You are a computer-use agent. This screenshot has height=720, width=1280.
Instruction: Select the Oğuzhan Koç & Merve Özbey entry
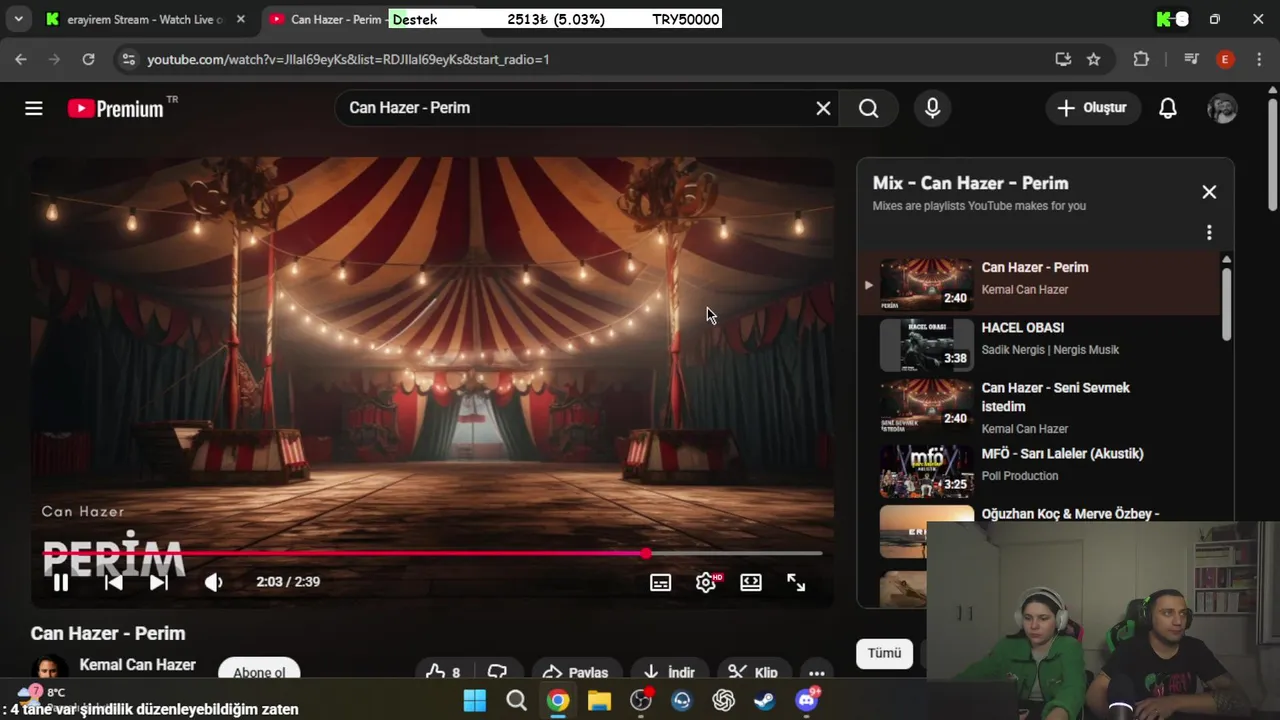tap(1070, 514)
